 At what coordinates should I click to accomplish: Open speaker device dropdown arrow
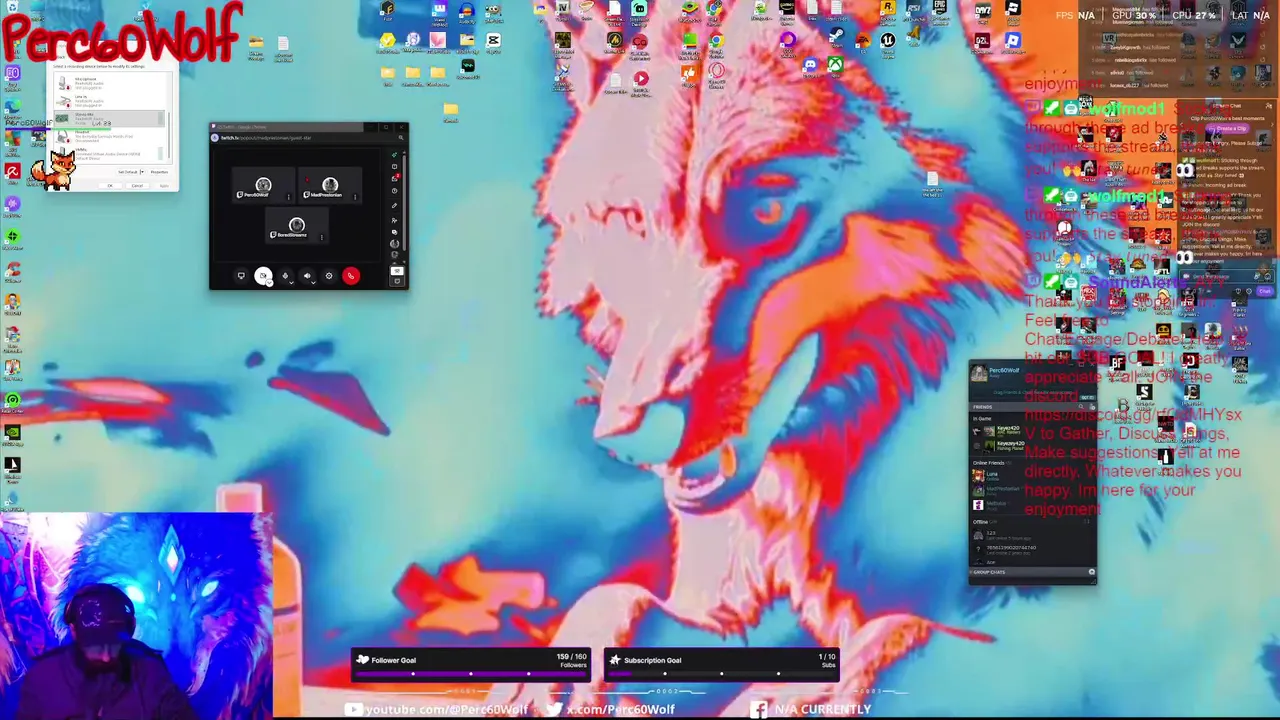(313, 283)
